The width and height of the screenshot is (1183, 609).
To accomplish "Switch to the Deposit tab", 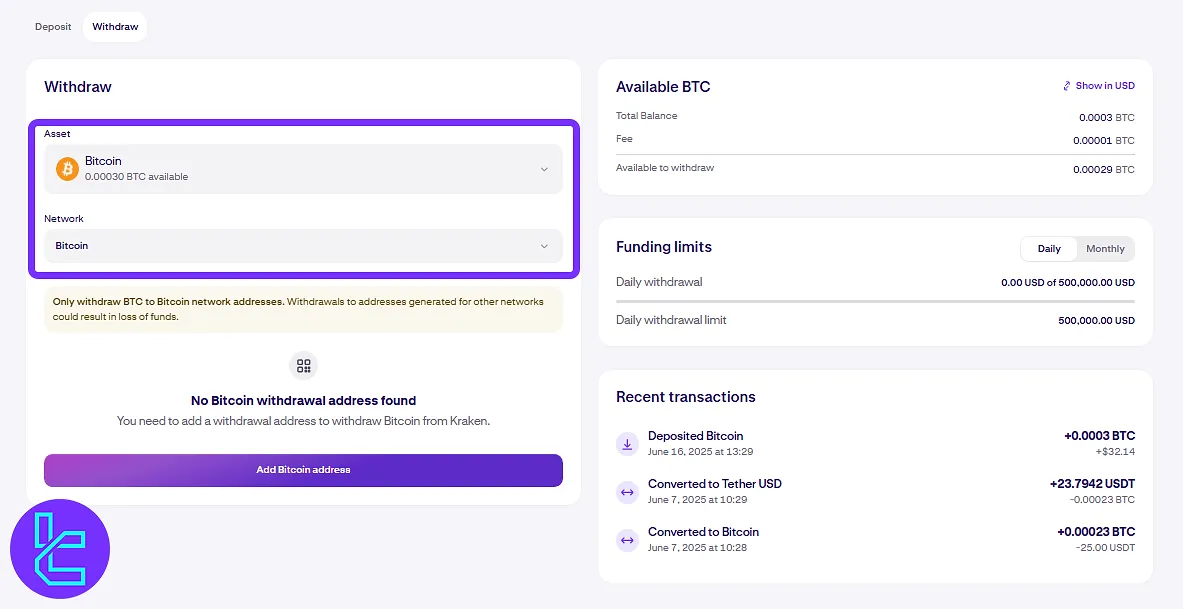I will (x=53, y=27).
